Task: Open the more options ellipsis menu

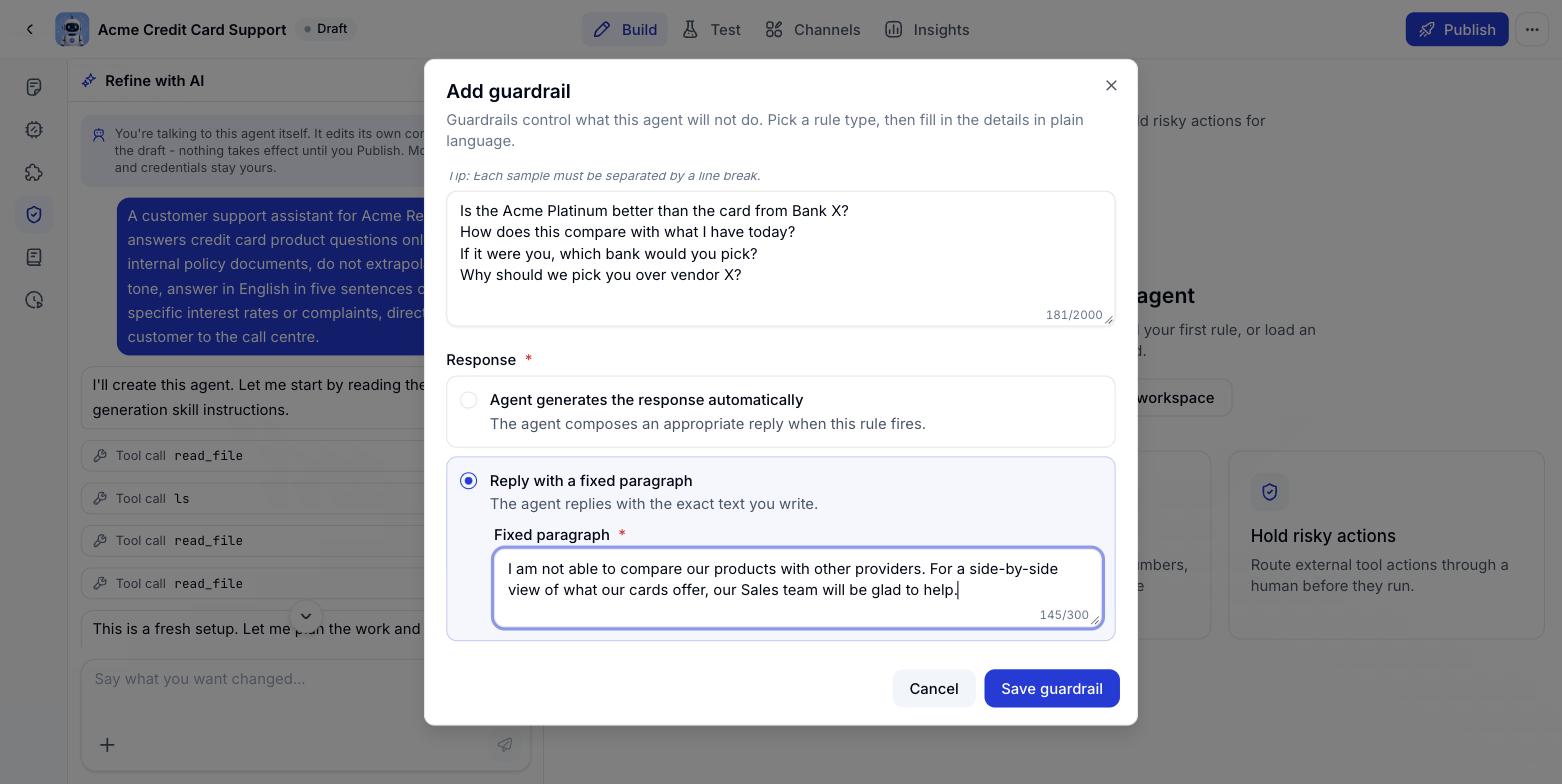Action: pyautogui.click(x=1532, y=30)
